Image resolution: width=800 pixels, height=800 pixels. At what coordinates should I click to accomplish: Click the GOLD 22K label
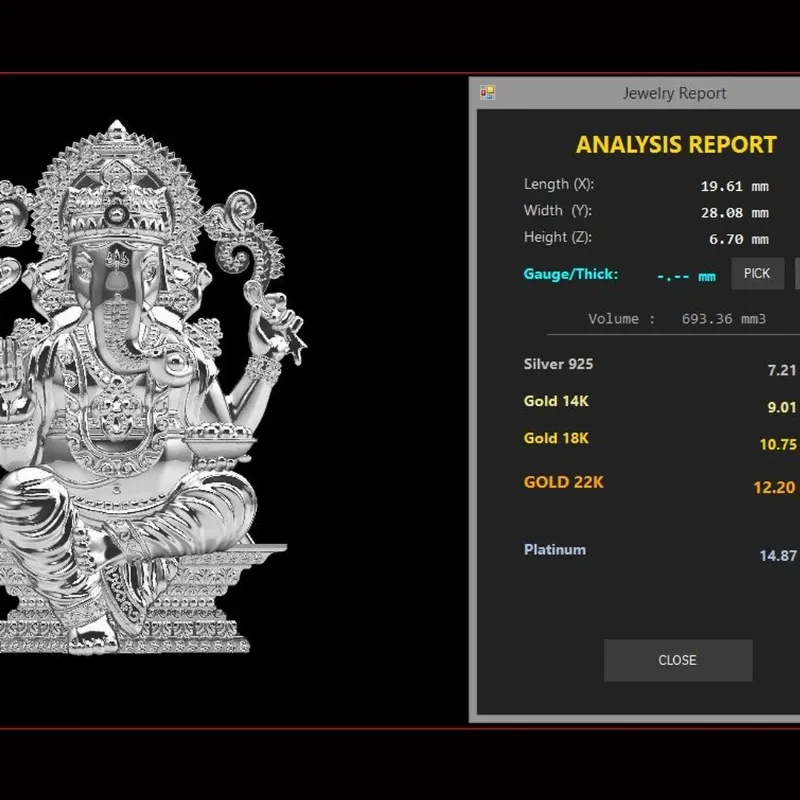click(x=563, y=482)
